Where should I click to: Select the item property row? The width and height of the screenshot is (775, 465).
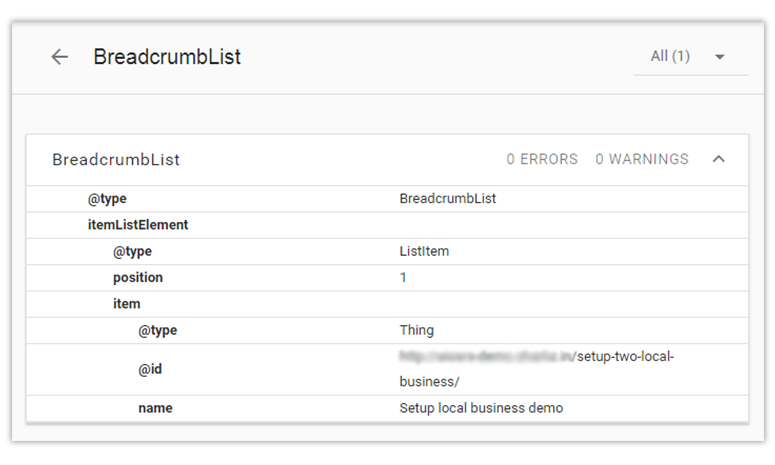coord(127,304)
